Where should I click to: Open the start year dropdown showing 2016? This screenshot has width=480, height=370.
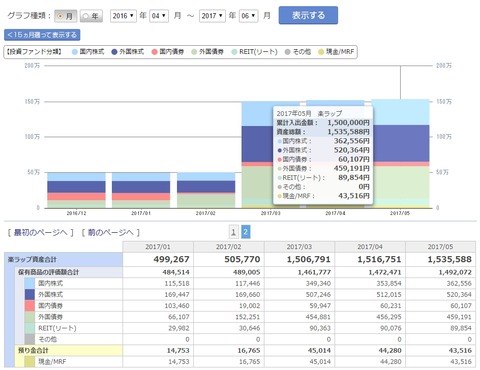123,16
